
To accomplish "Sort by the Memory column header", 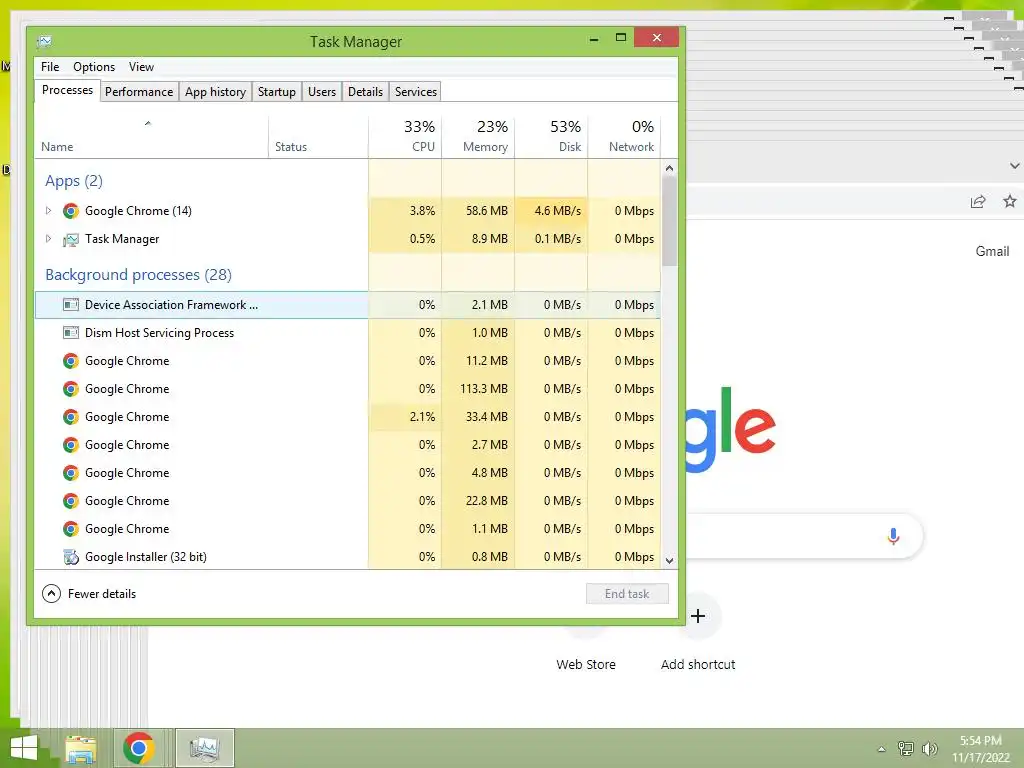I will 478,137.
